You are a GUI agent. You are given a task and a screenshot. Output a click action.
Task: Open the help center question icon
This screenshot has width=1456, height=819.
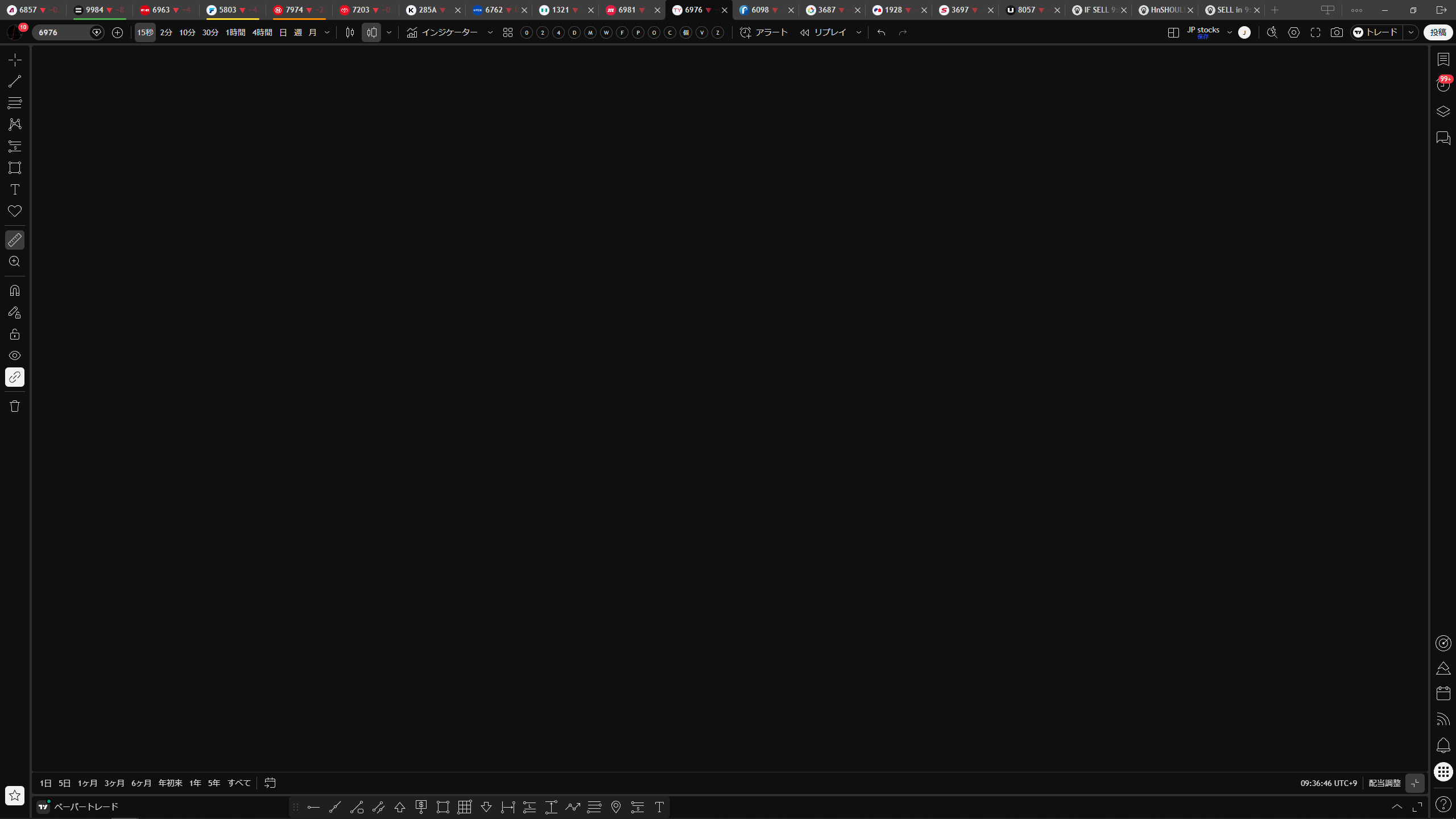pyautogui.click(x=1443, y=804)
